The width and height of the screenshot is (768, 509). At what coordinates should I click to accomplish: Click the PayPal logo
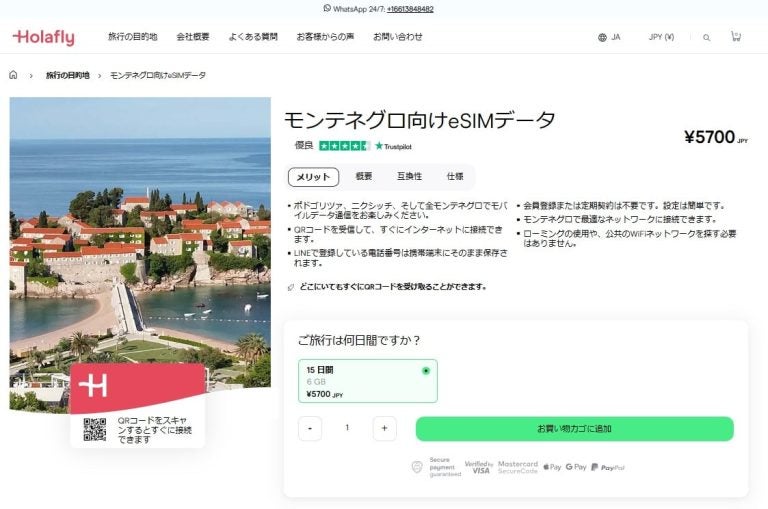tap(608, 467)
